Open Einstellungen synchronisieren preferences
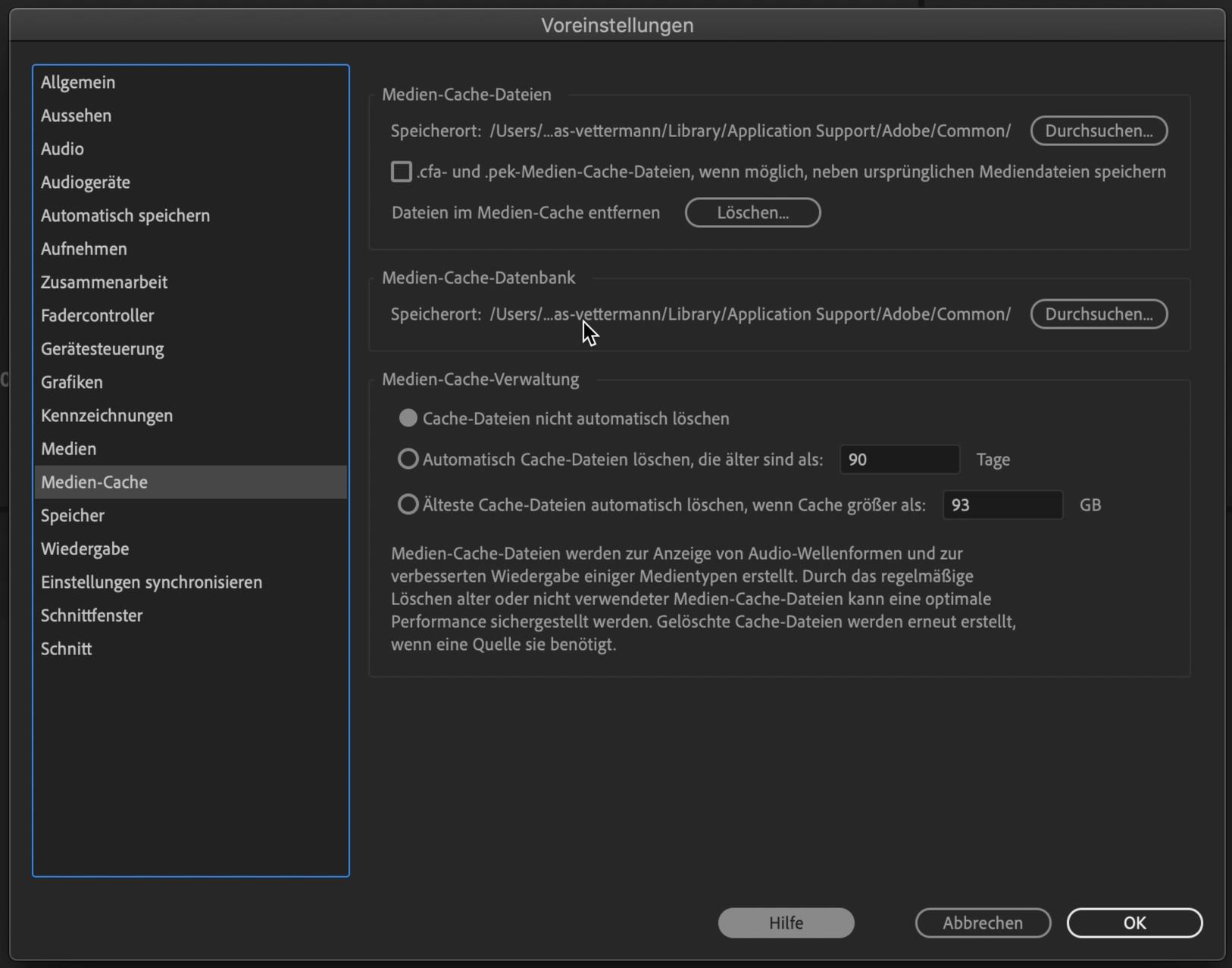This screenshot has width=1232, height=968. click(152, 582)
